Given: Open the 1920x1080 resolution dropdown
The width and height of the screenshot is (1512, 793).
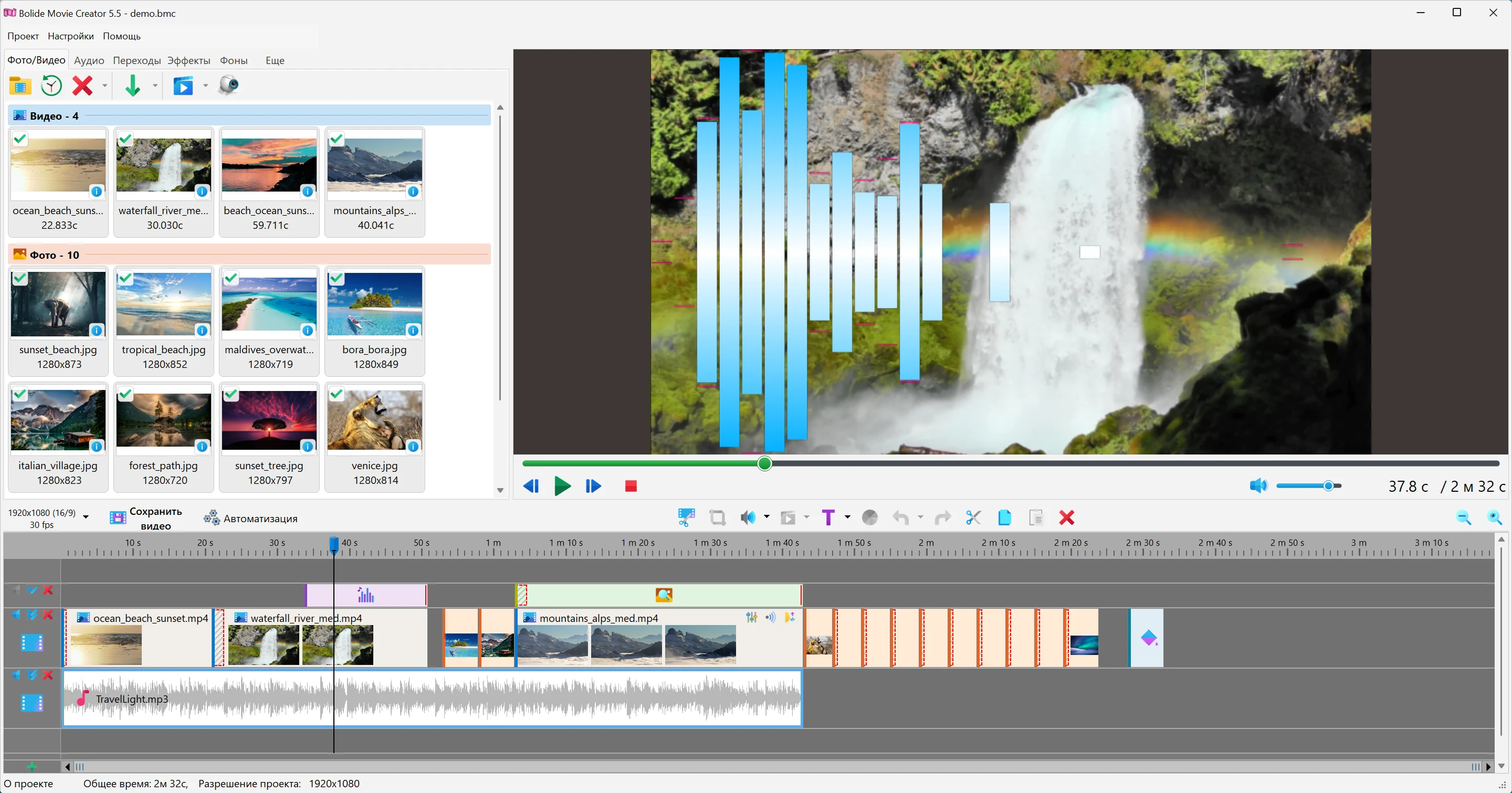Looking at the screenshot, I should coord(86,517).
